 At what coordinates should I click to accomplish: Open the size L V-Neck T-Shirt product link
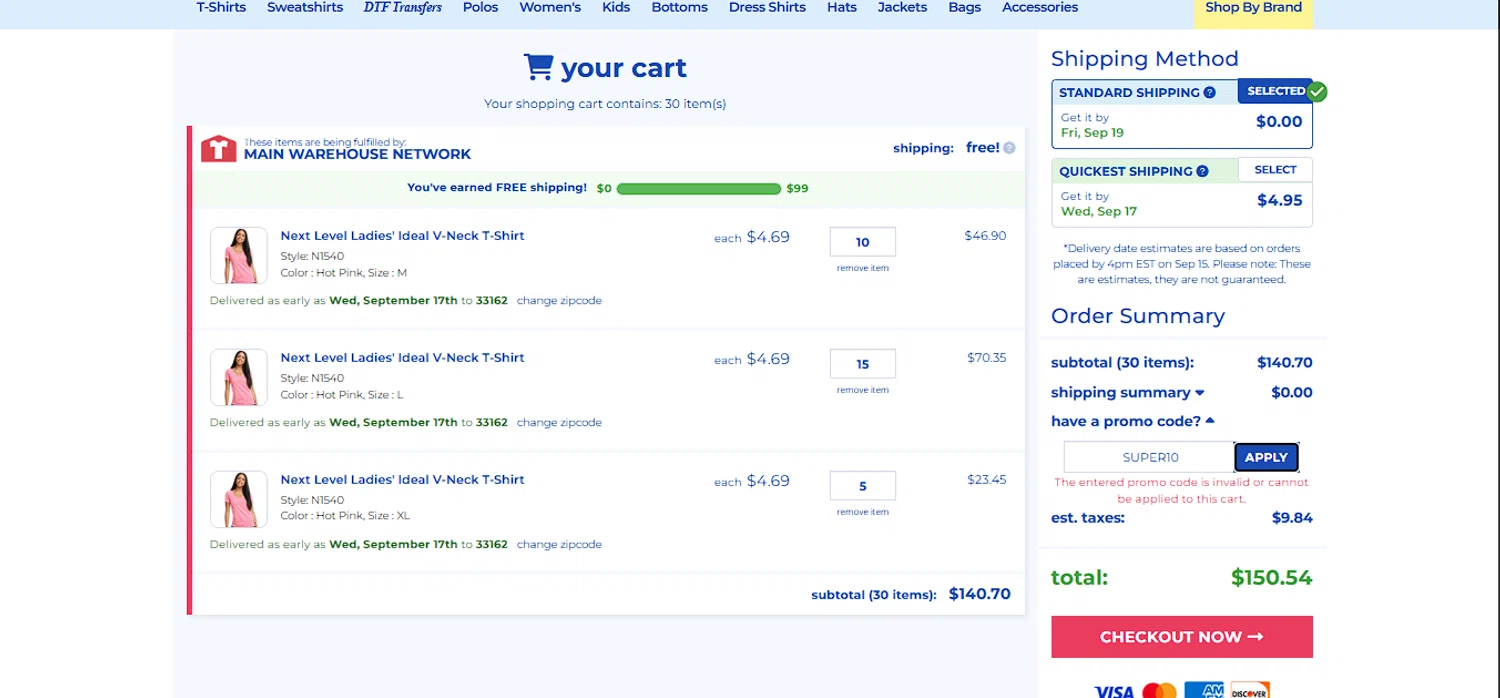402,358
